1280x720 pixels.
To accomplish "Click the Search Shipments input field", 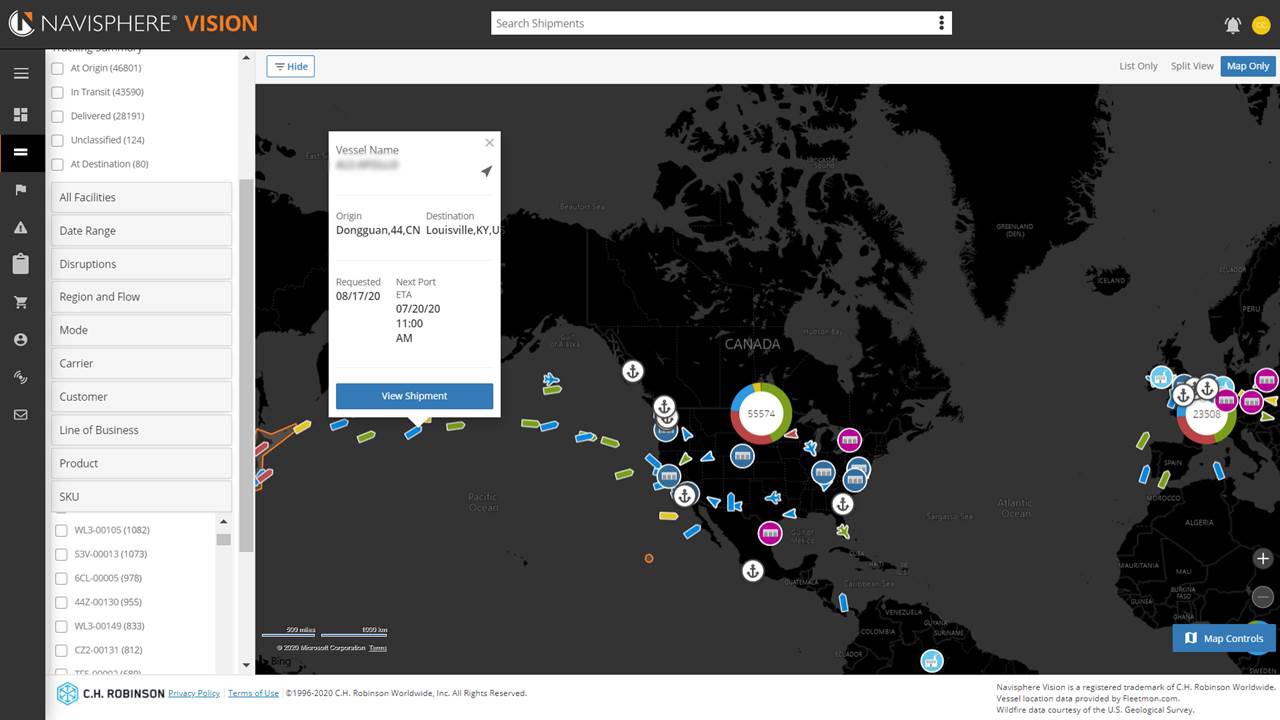I will point(710,23).
